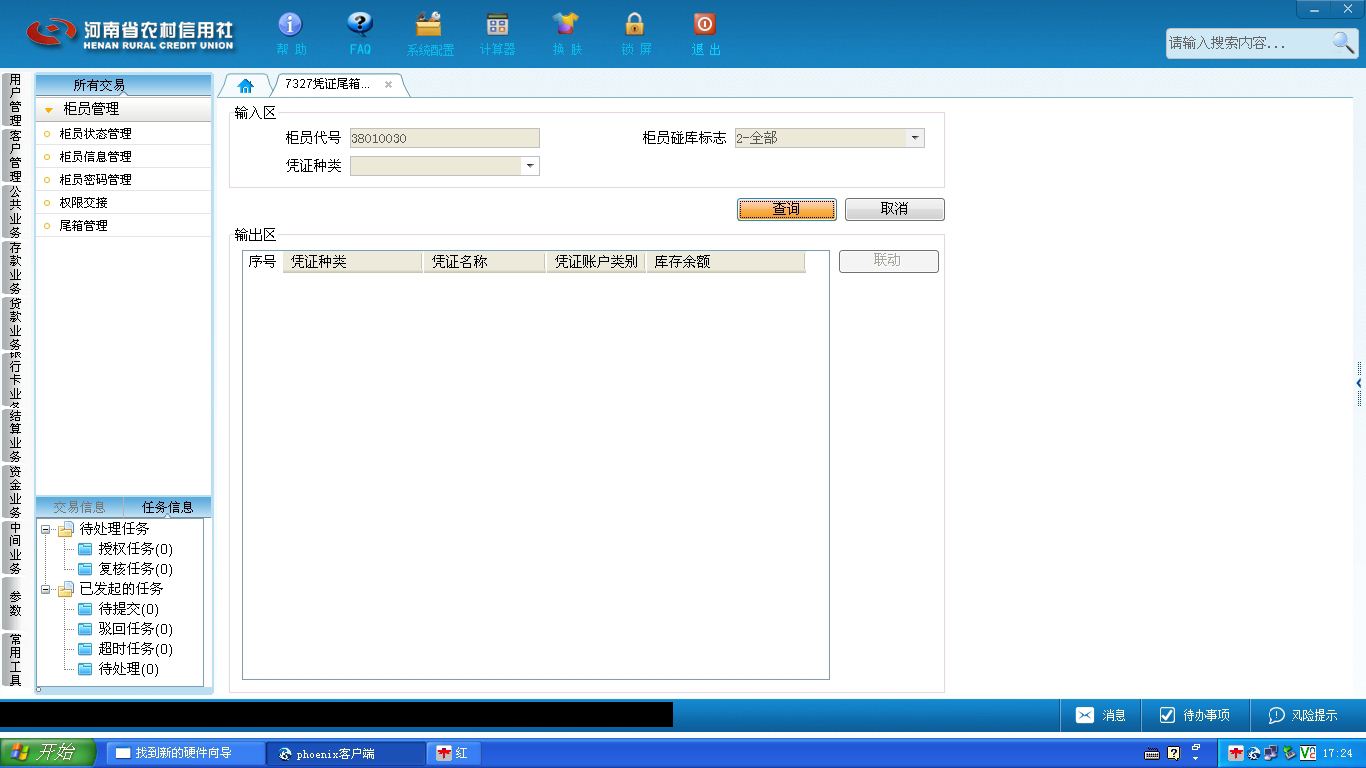Open the 用户管理 side tab
This screenshot has width=1366, height=768.
coord(14,99)
